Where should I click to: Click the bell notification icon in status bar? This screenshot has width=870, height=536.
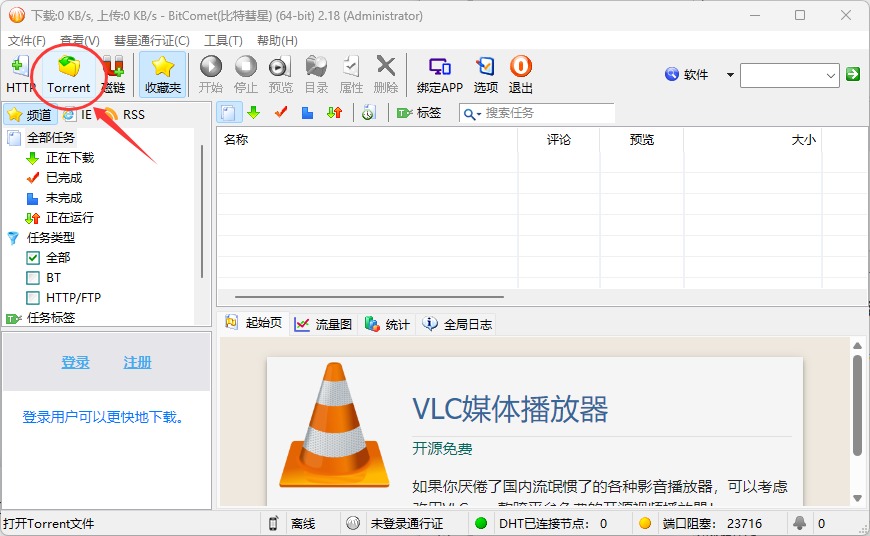point(800,523)
